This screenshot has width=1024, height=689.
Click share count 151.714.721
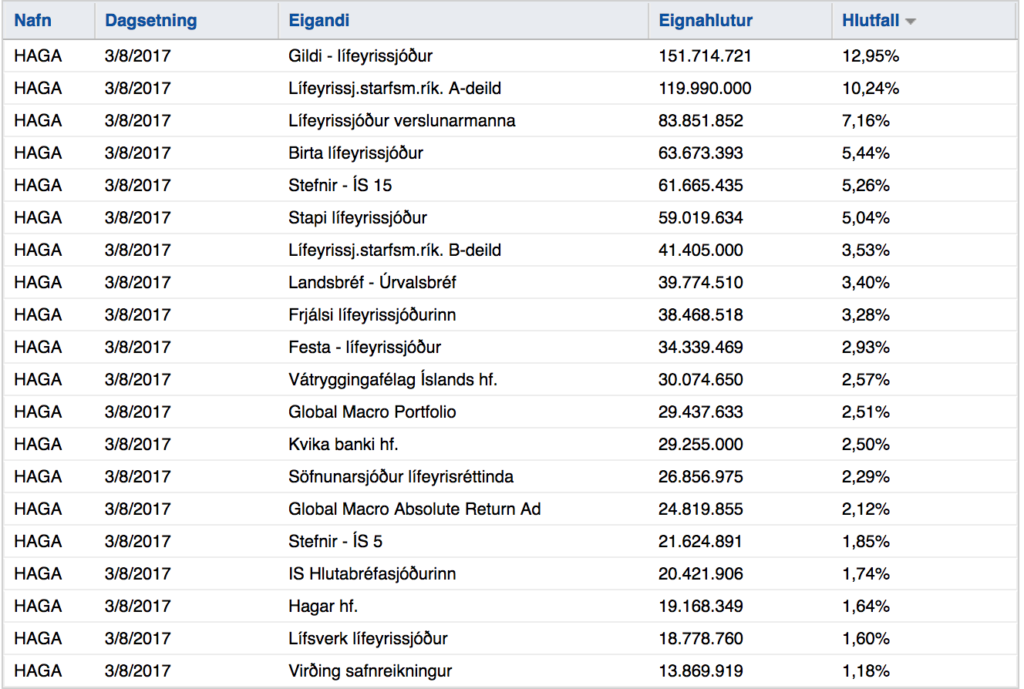pyautogui.click(x=705, y=56)
